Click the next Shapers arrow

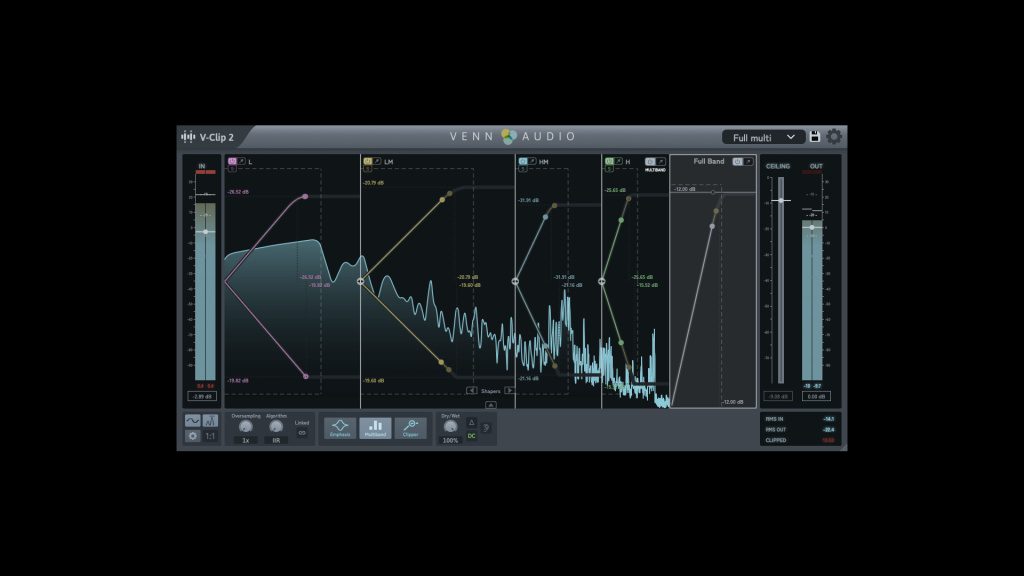coord(509,391)
